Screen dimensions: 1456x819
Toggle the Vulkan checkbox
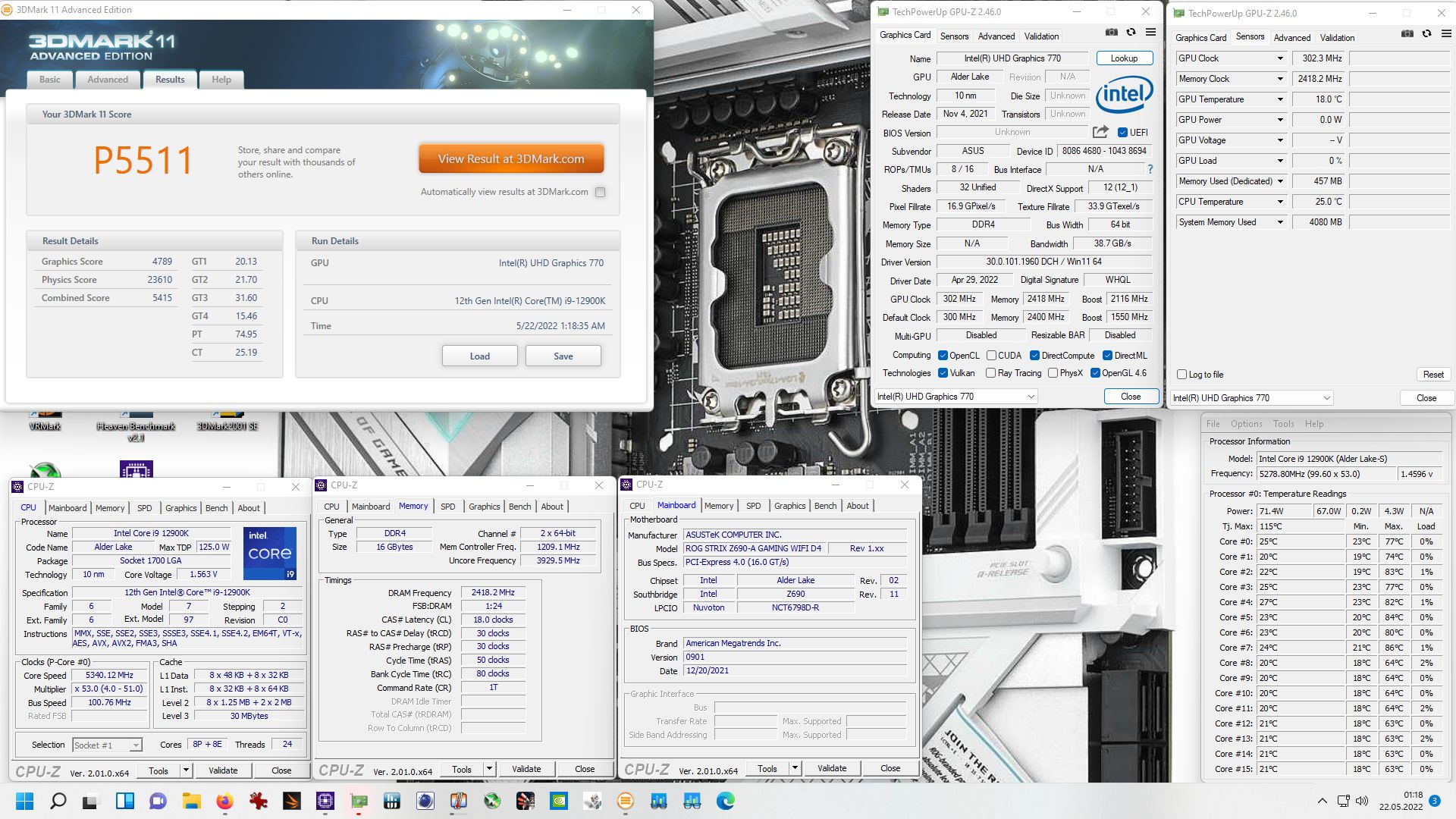point(943,372)
